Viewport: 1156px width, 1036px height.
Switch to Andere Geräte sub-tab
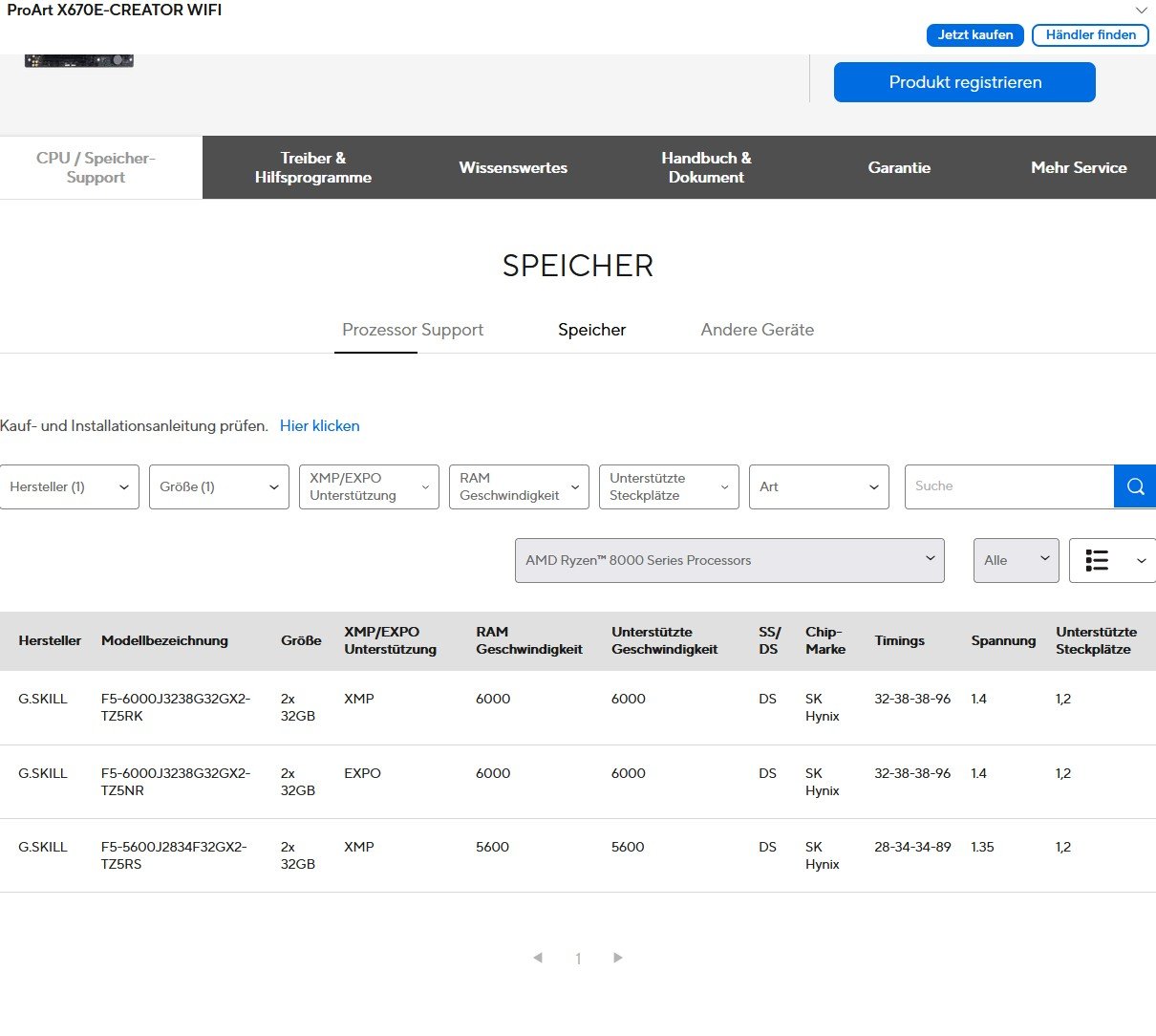pos(758,330)
